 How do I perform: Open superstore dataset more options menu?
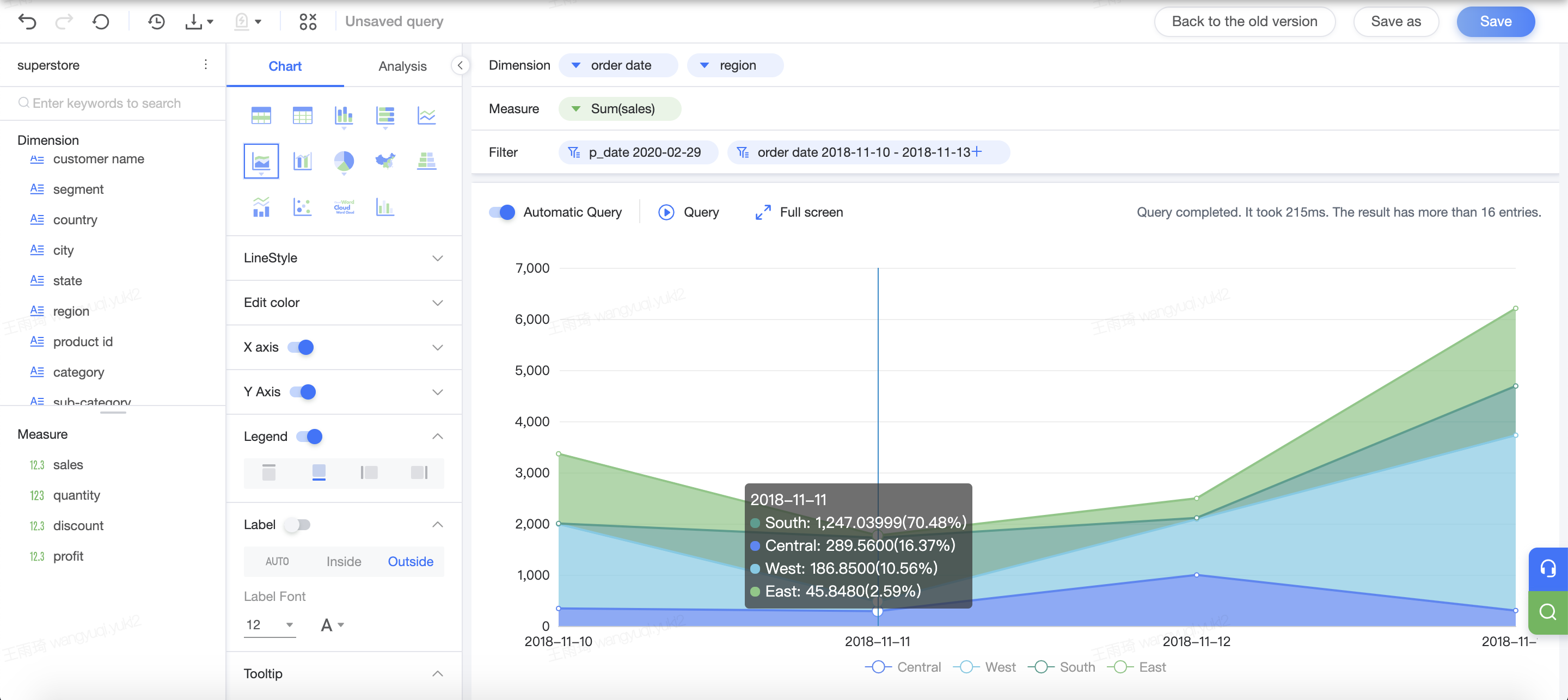pos(206,65)
